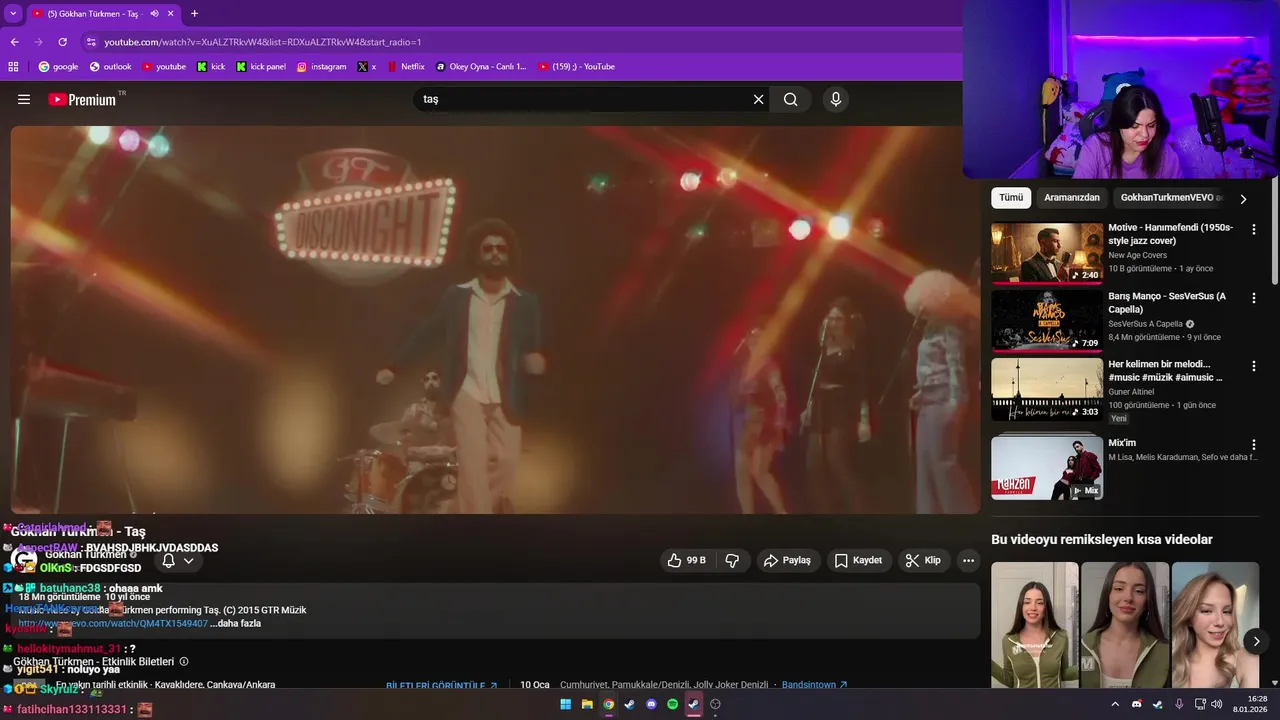Select the Aramanızdan filter chip

[x=1072, y=197]
